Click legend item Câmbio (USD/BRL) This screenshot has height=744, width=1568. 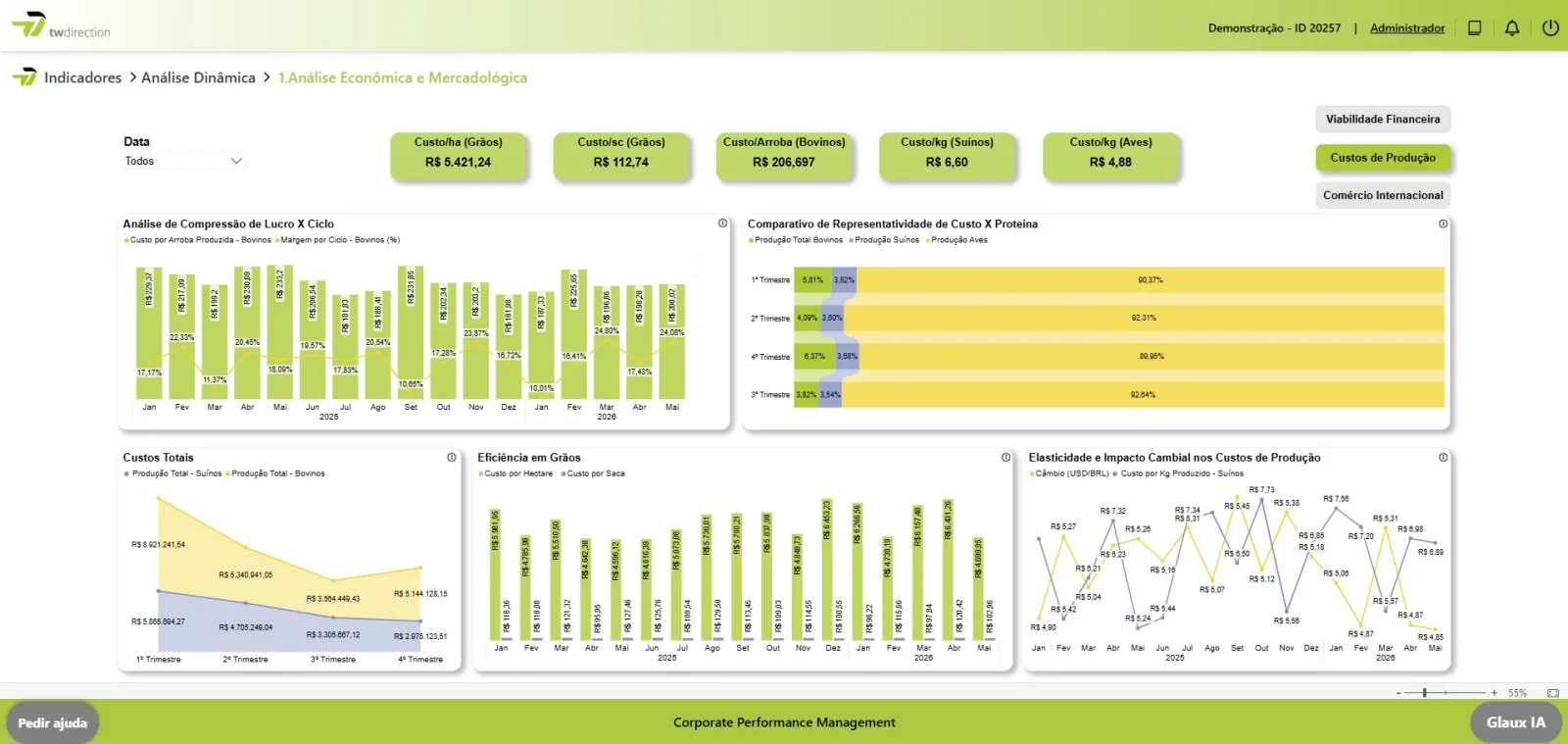pos(1069,473)
